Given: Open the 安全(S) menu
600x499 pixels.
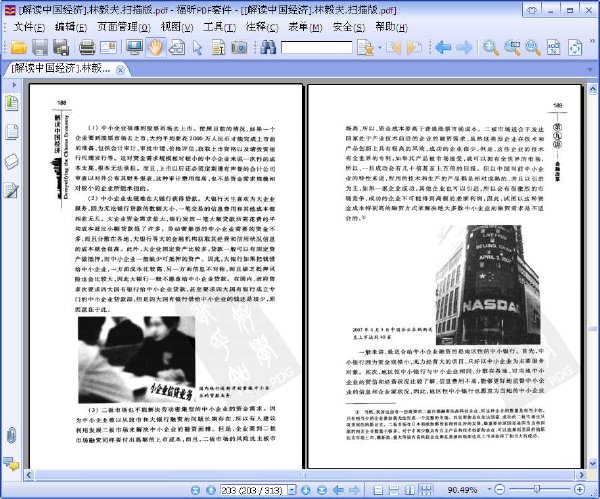Looking at the screenshot, I should 349,27.
